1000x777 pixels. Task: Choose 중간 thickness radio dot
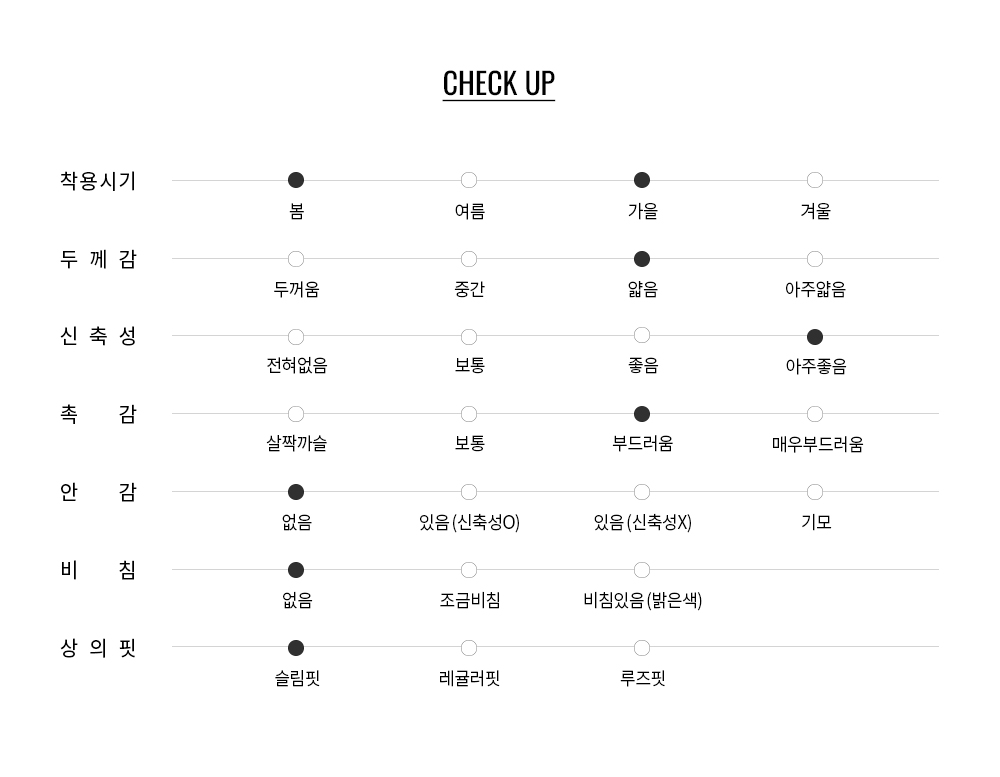tap(469, 259)
